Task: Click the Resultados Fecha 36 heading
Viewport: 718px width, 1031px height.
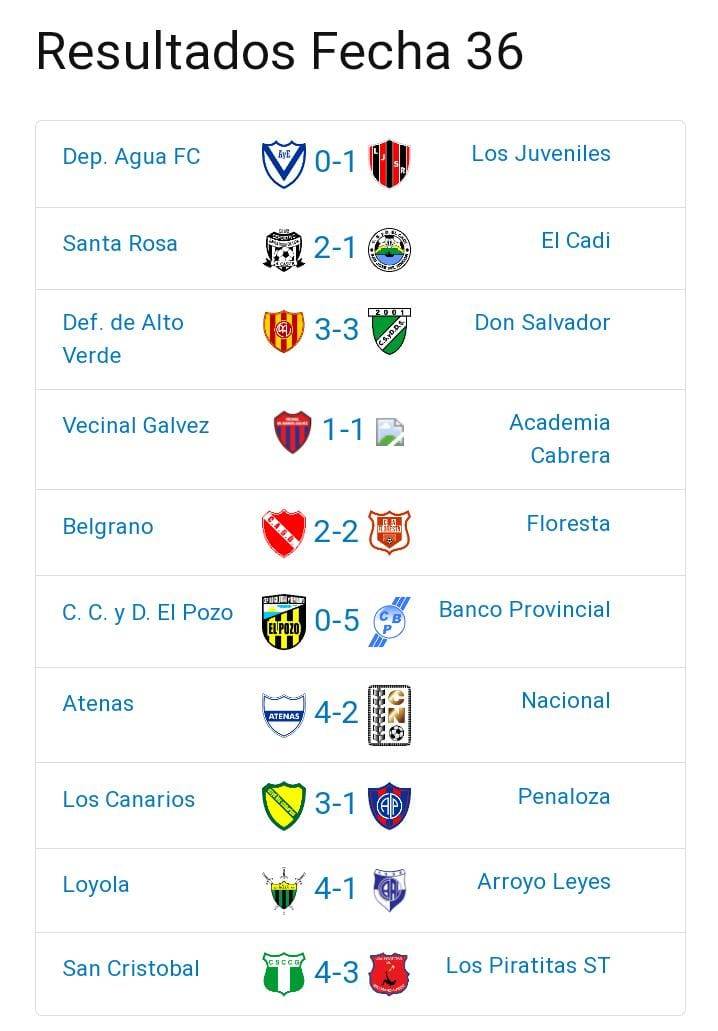Action: [280, 51]
